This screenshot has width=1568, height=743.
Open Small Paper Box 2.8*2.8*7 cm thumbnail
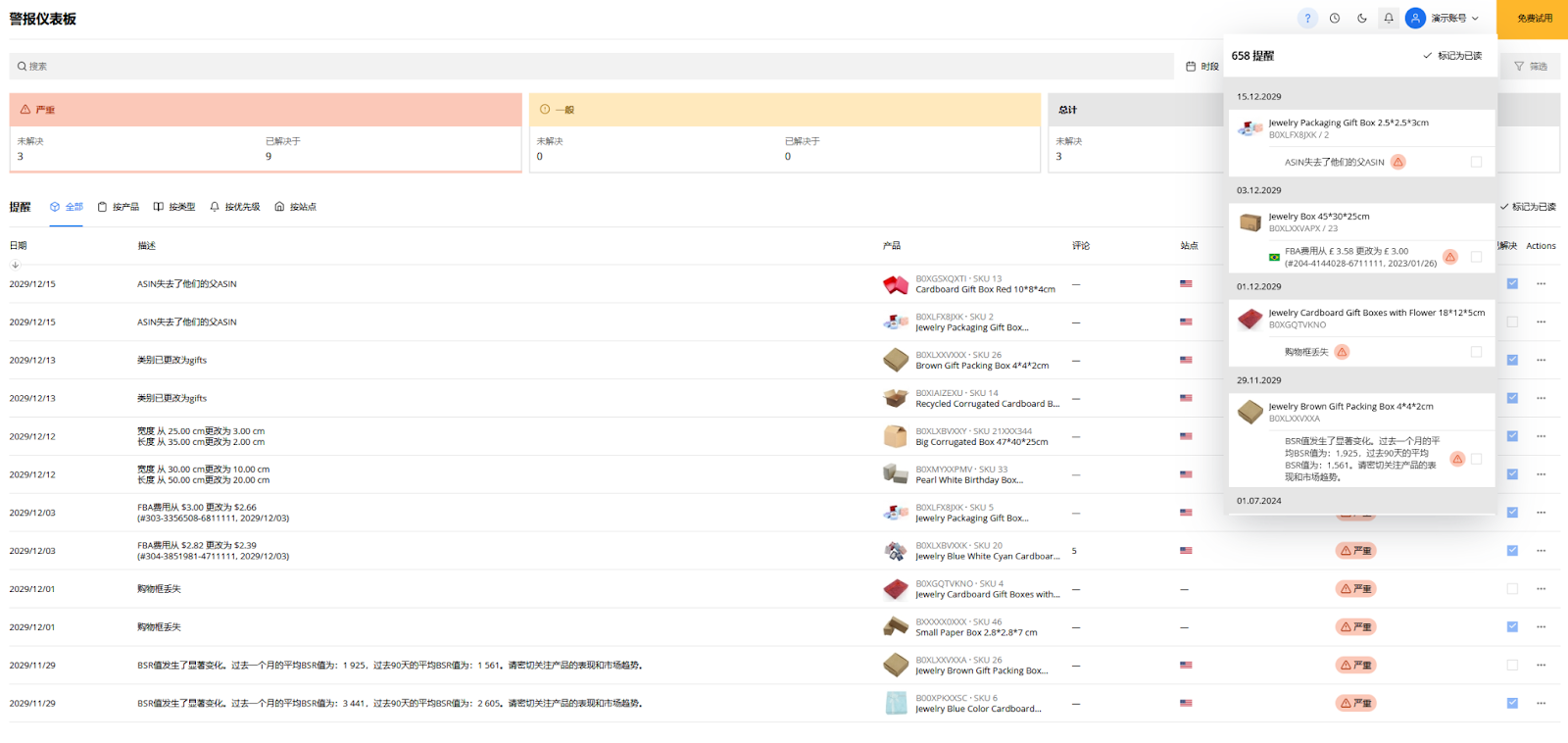(x=896, y=626)
